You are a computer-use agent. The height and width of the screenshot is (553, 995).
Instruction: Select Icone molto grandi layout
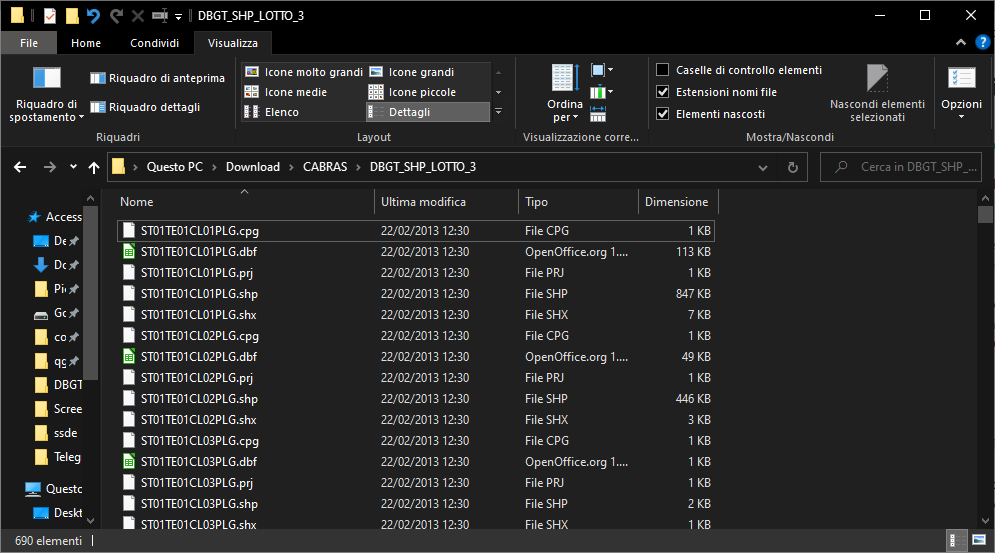[x=304, y=72]
